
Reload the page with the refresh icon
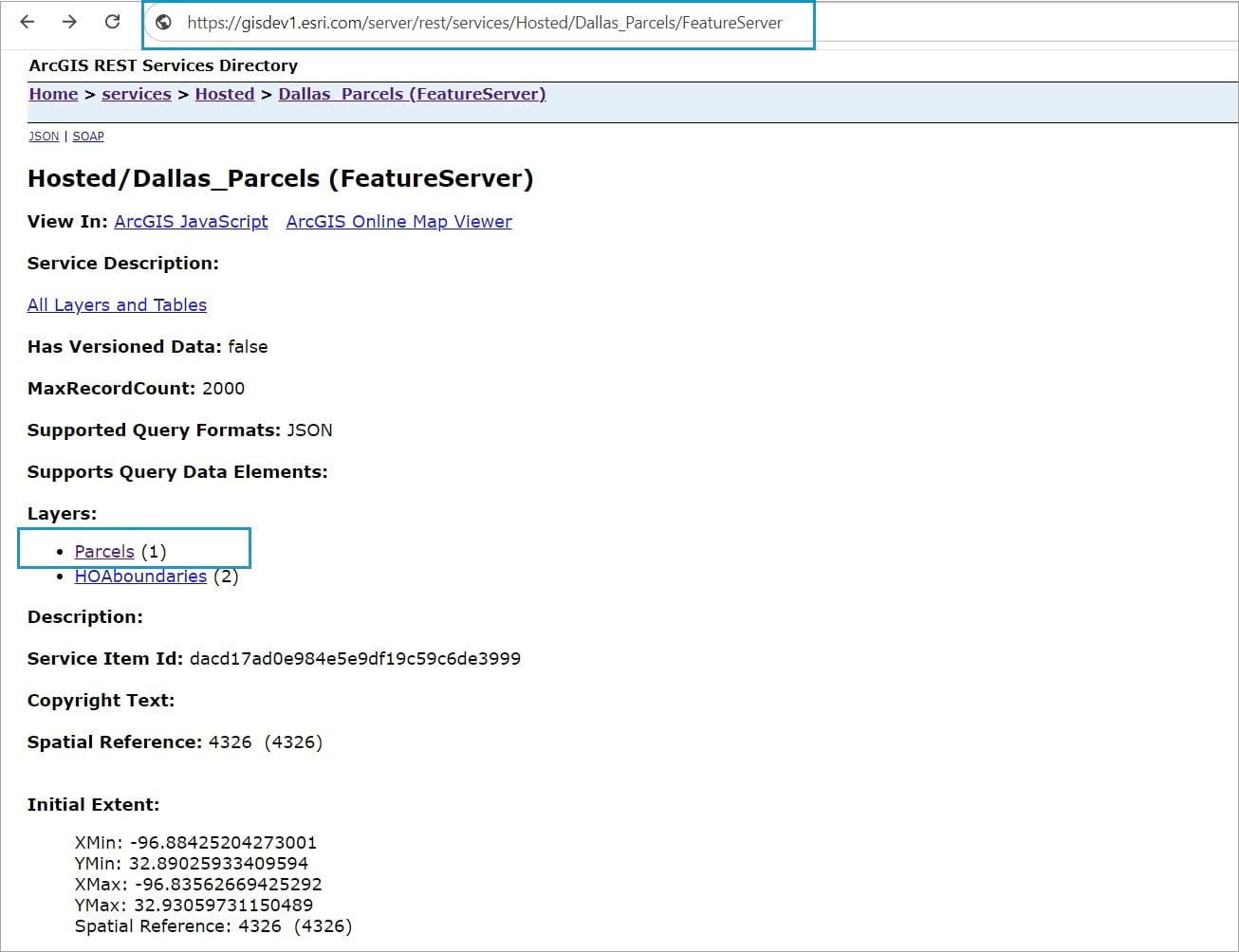[112, 22]
